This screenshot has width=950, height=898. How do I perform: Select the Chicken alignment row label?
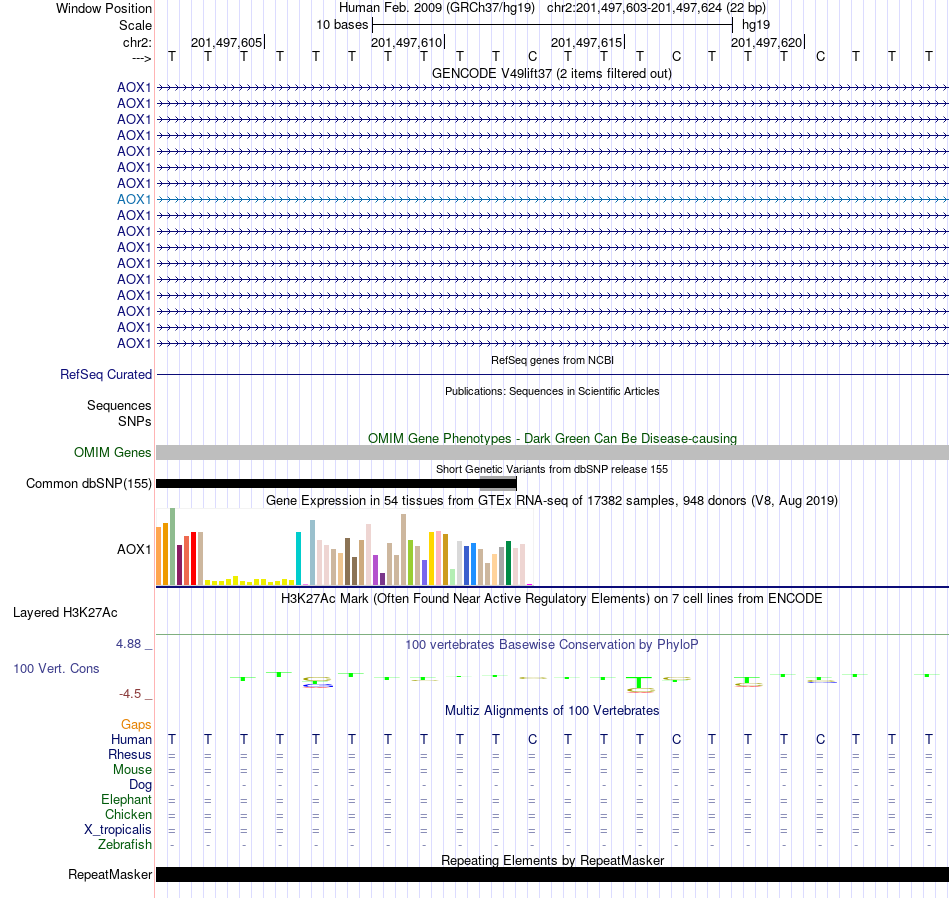tap(128, 814)
